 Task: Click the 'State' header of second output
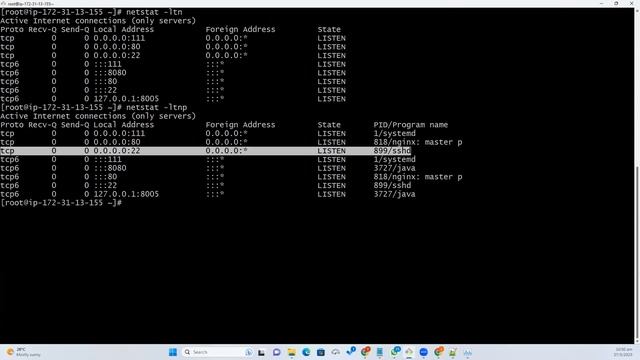click(329, 124)
